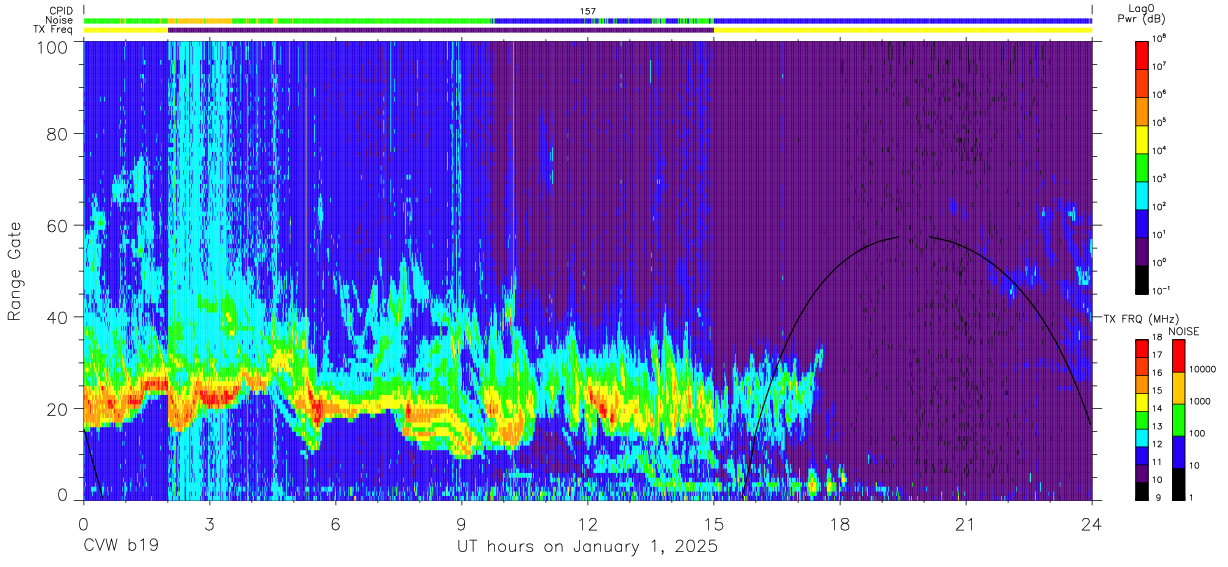
Task: Select the x-axis tick label 21
Action: [x=966, y=524]
